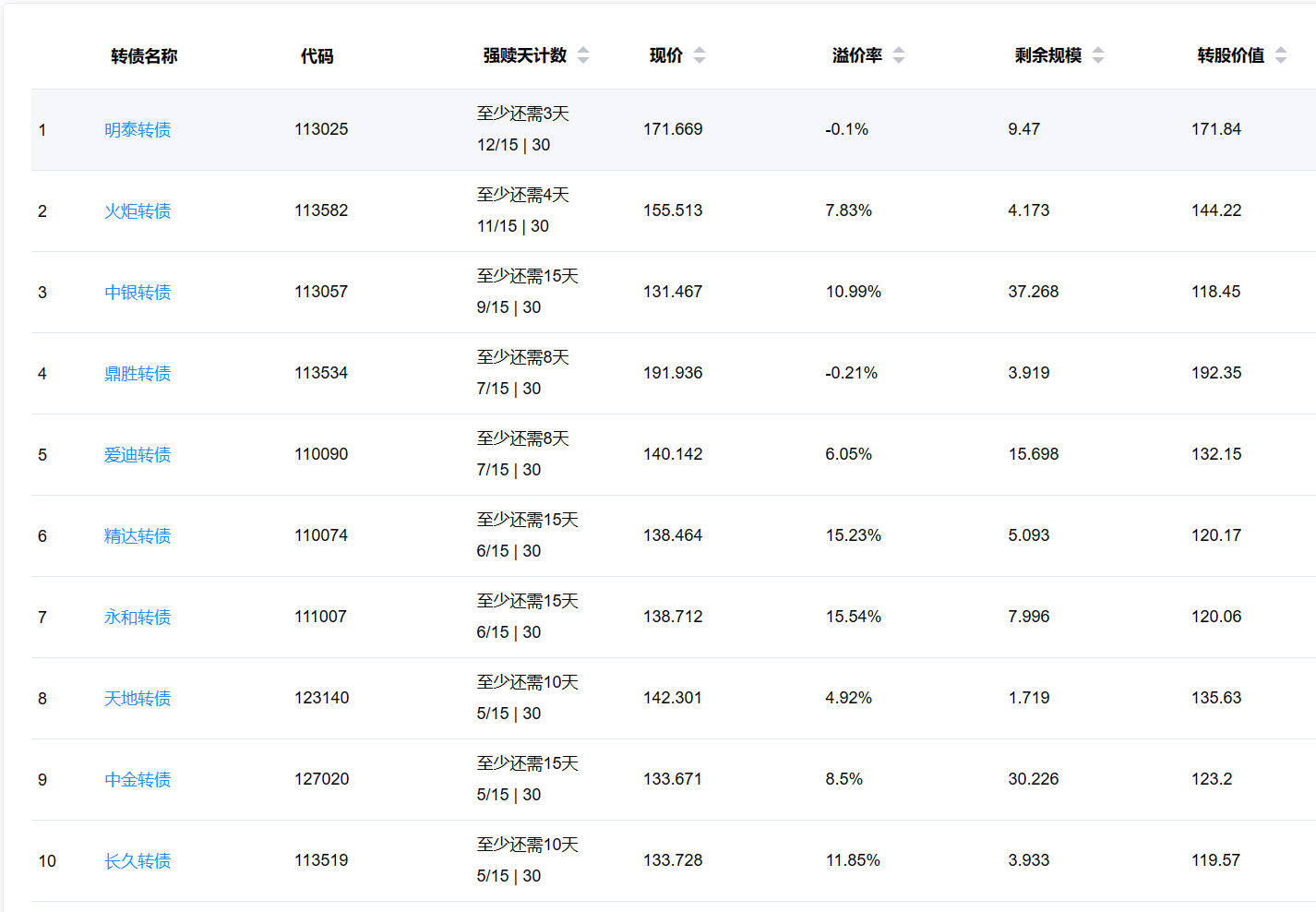Click the 爱迪转债 link
Viewport: 1316px width, 912px height.
[138, 455]
